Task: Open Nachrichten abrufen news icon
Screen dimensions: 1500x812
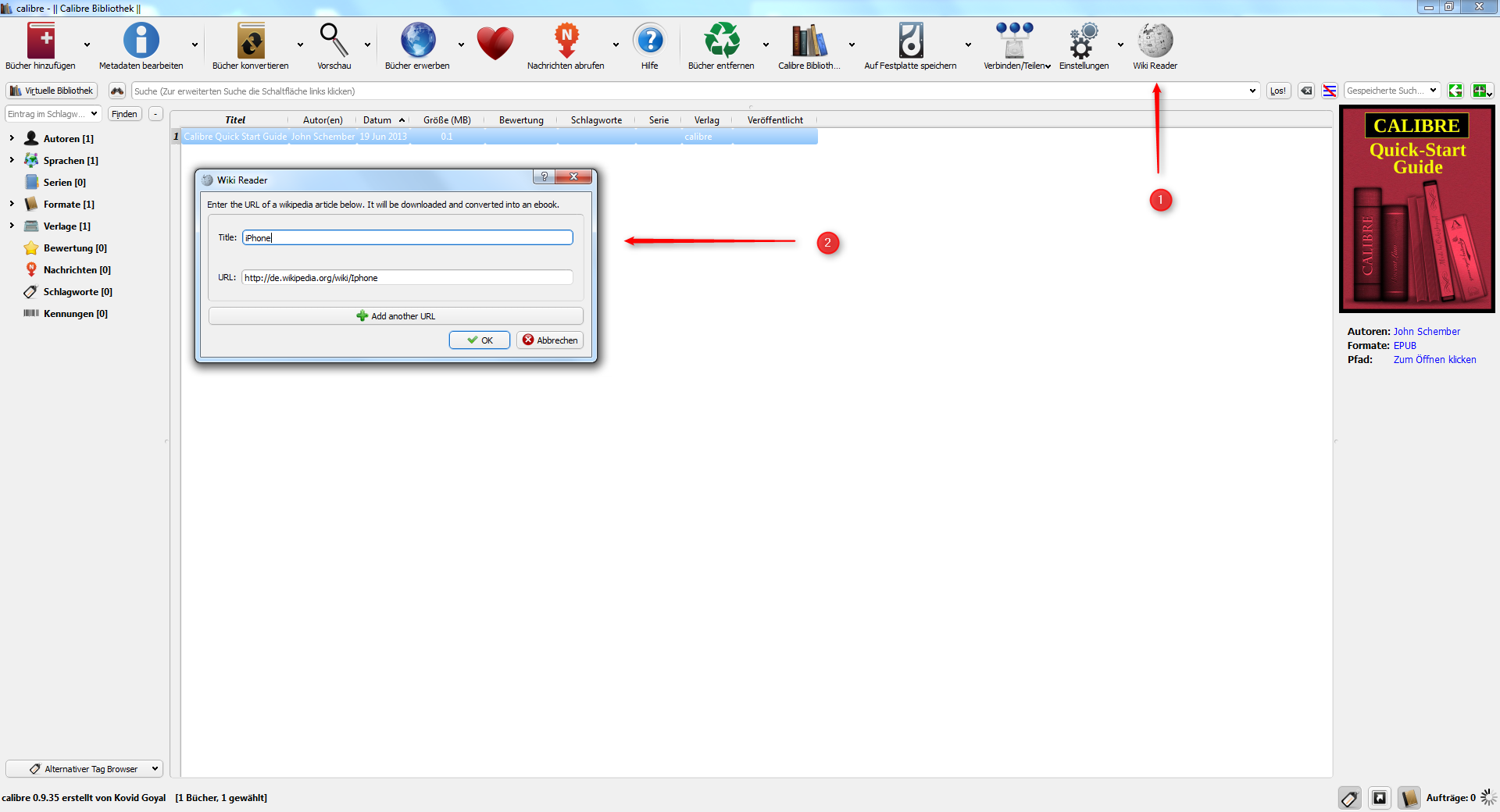Action: click(566, 41)
